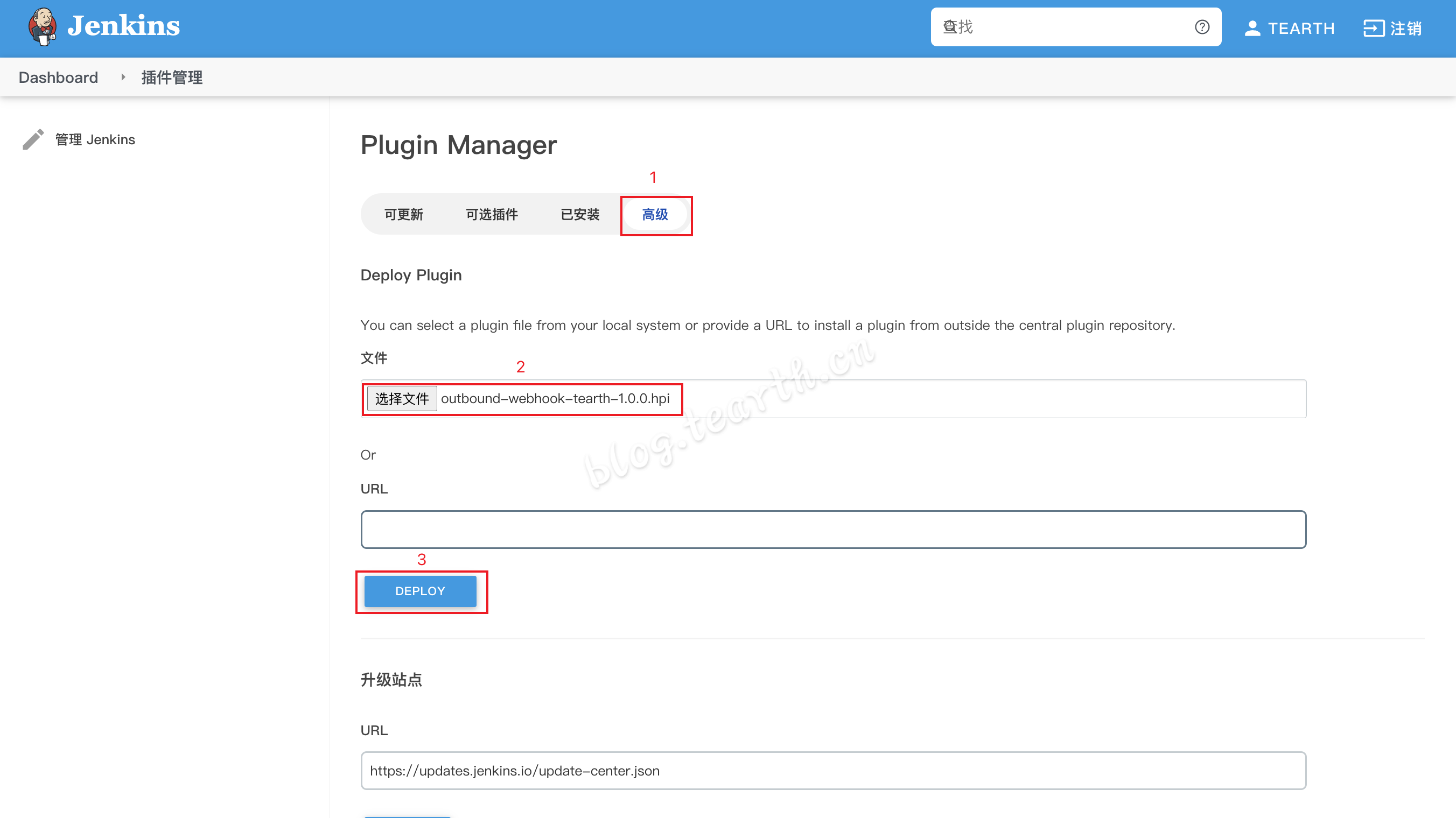
Task: Click the 升级站点 section heading
Action: (x=391, y=680)
